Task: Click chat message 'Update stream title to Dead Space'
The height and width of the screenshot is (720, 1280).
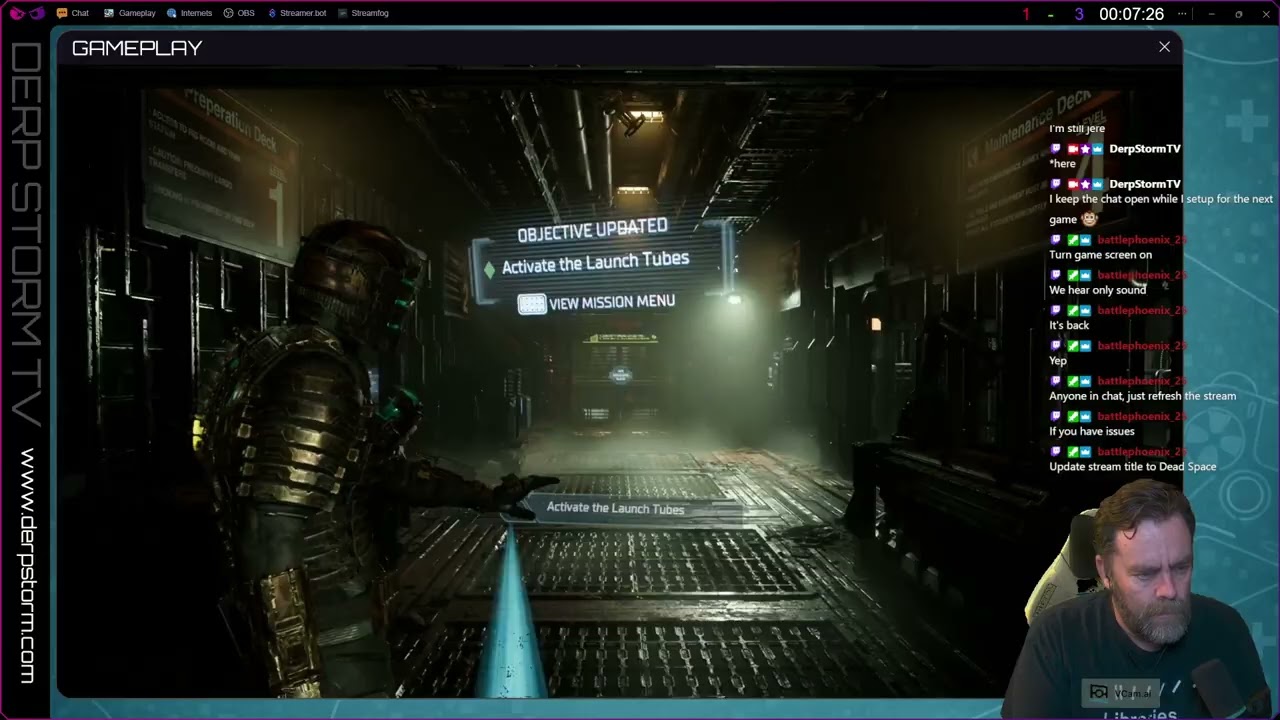Action: click(x=1132, y=467)
